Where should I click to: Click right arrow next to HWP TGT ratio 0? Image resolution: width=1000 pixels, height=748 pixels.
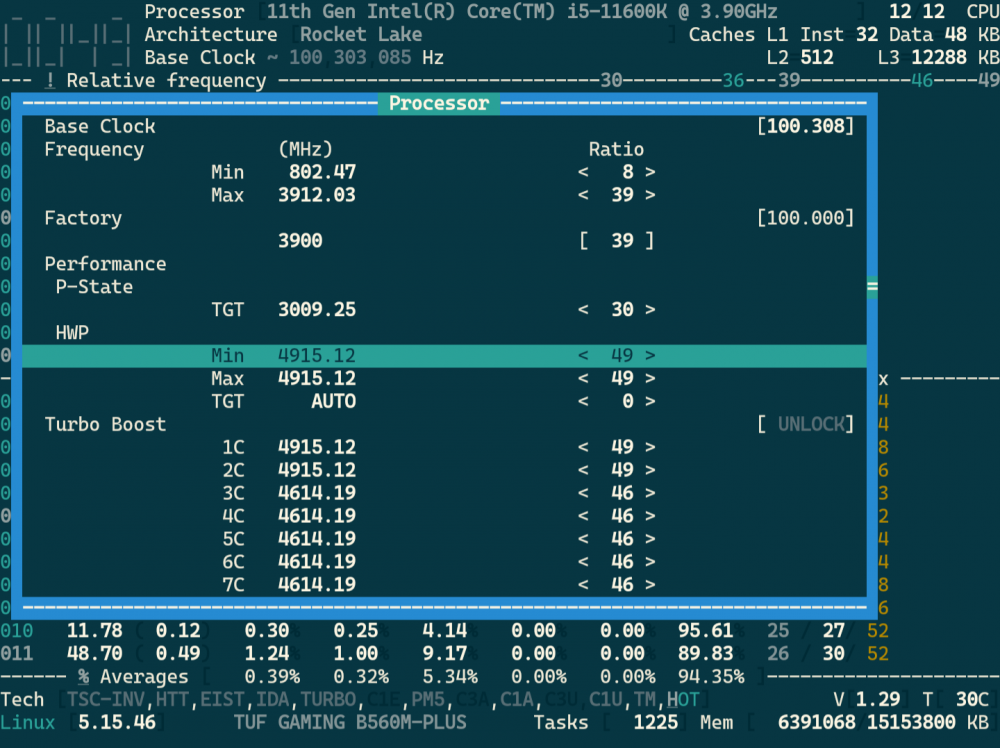pyautogui.click(x=650, y=402)
